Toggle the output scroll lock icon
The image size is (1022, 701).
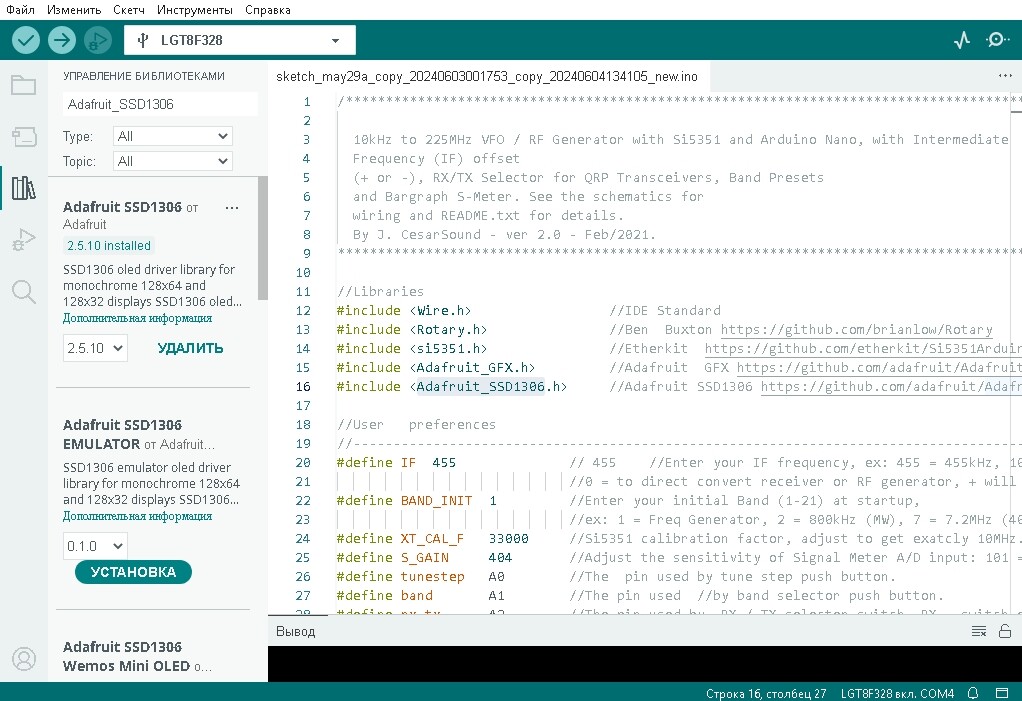tap(1005, 631)
